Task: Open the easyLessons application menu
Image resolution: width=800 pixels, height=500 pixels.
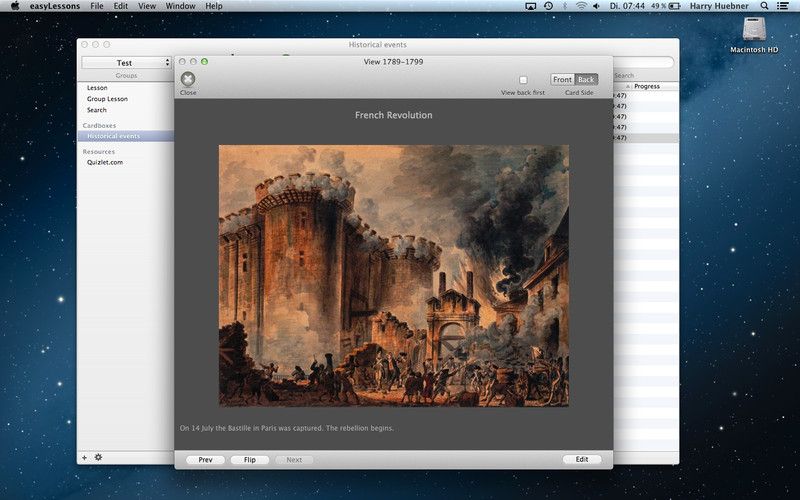Action: [x=55, y=6]
